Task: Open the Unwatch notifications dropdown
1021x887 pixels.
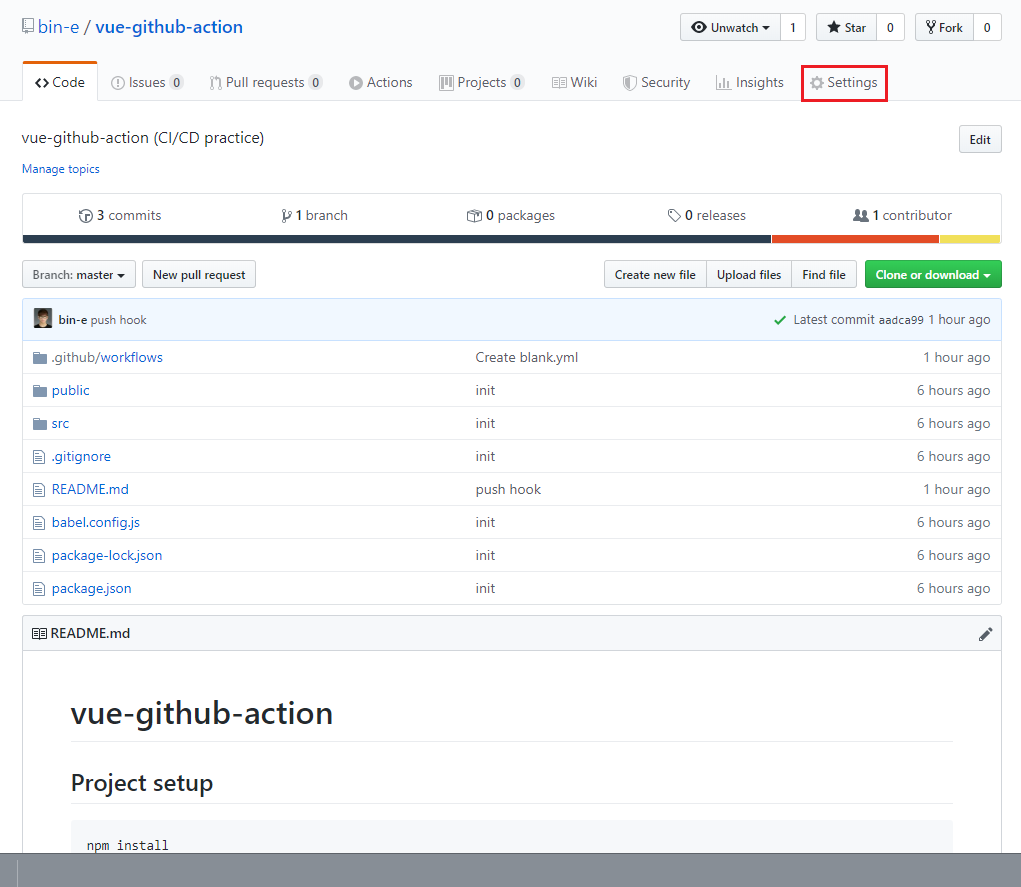Action: [x=730, y=27]
